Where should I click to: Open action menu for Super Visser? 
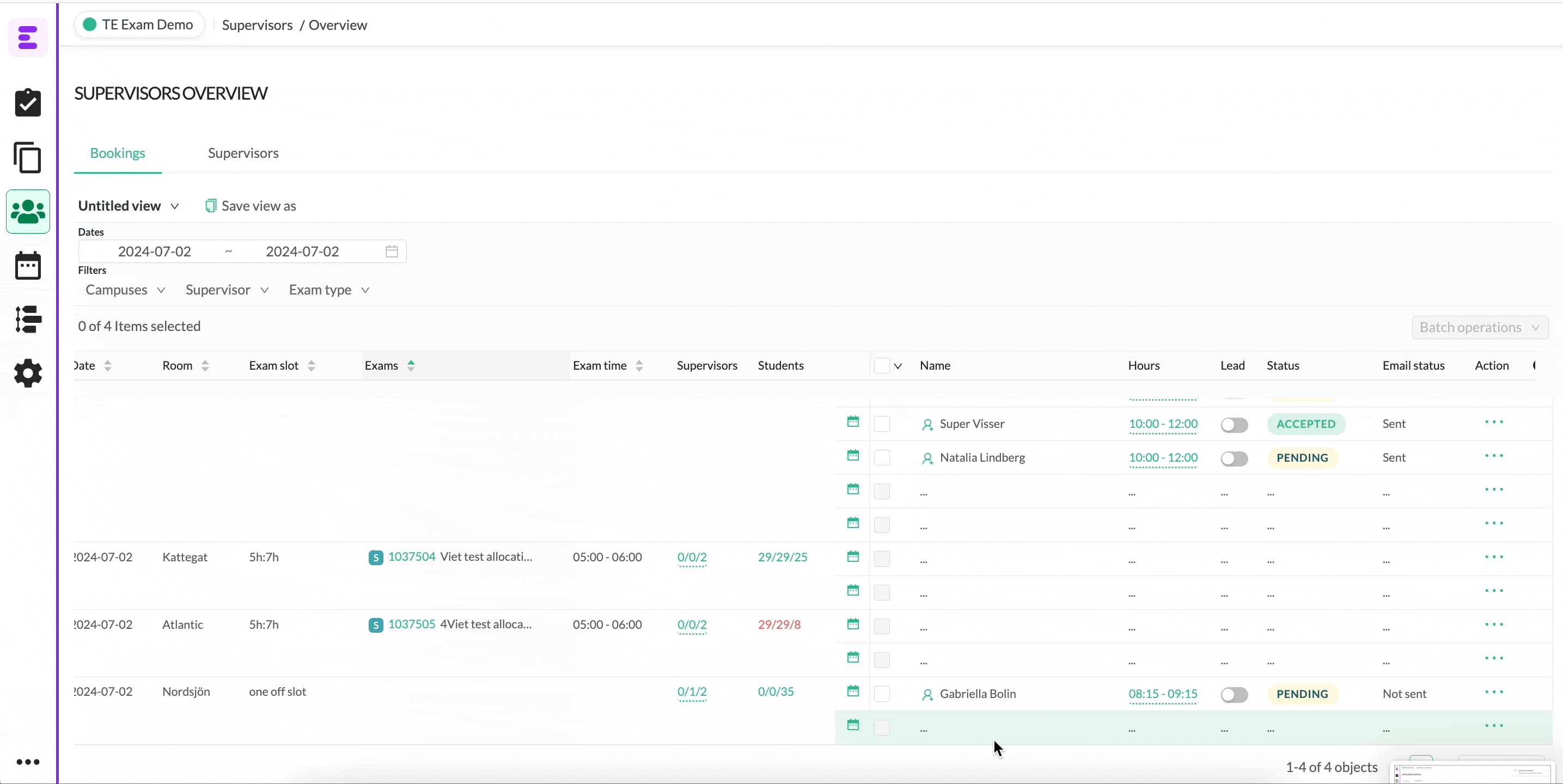coord(1494,422)
